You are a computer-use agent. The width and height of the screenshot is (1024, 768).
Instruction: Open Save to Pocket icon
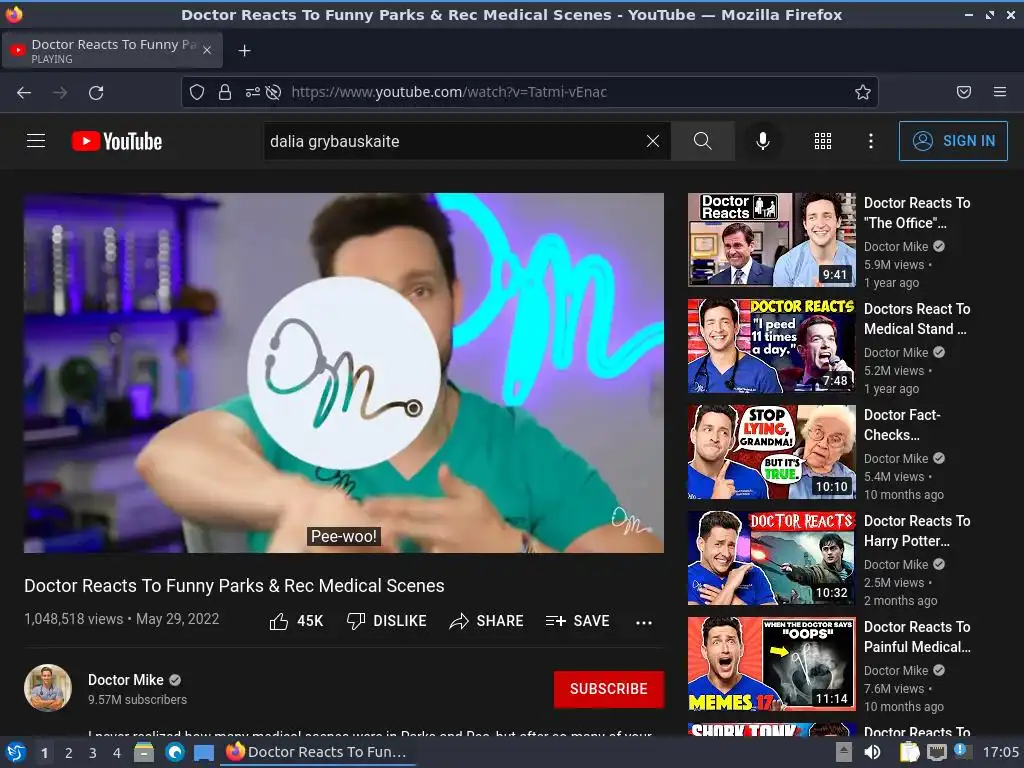click(x=964, y=92)
